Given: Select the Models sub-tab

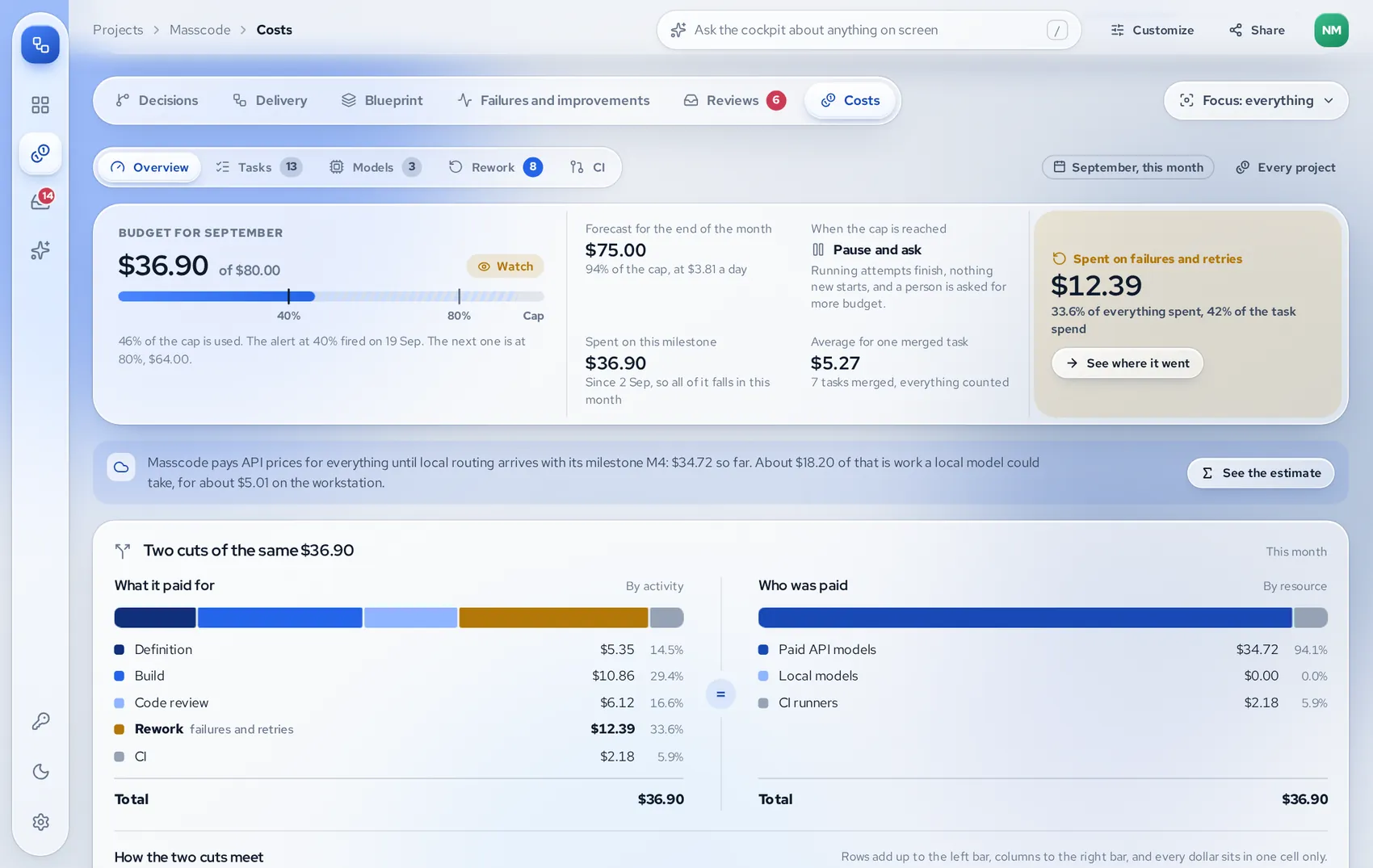Looking at the screenshot, I should point(375,167).
